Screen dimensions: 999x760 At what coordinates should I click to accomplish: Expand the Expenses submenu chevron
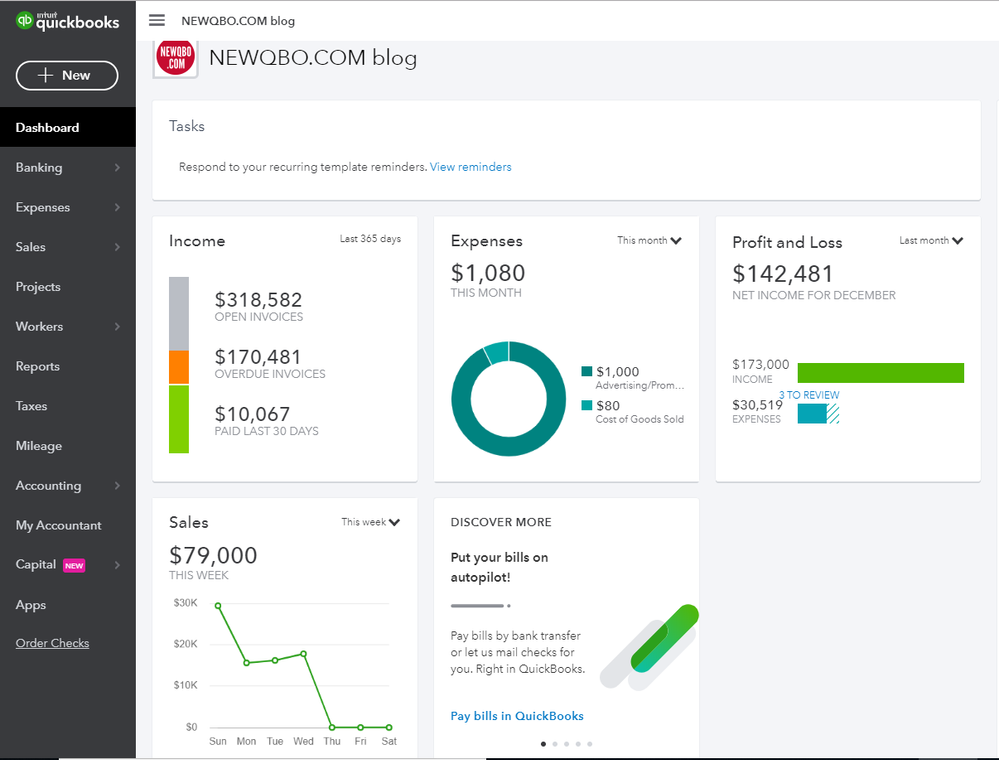pyautogui.click(x=117, y=208)
